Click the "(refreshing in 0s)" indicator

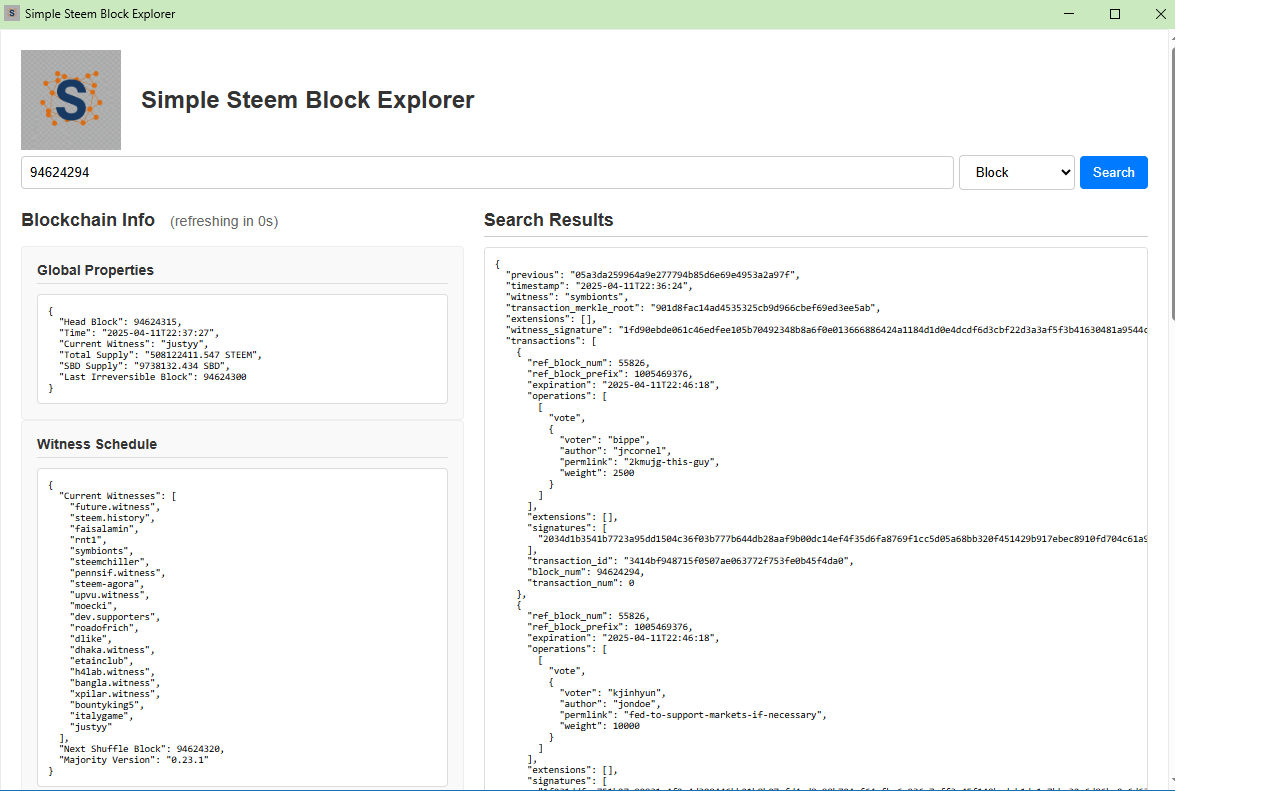[224, 221]
